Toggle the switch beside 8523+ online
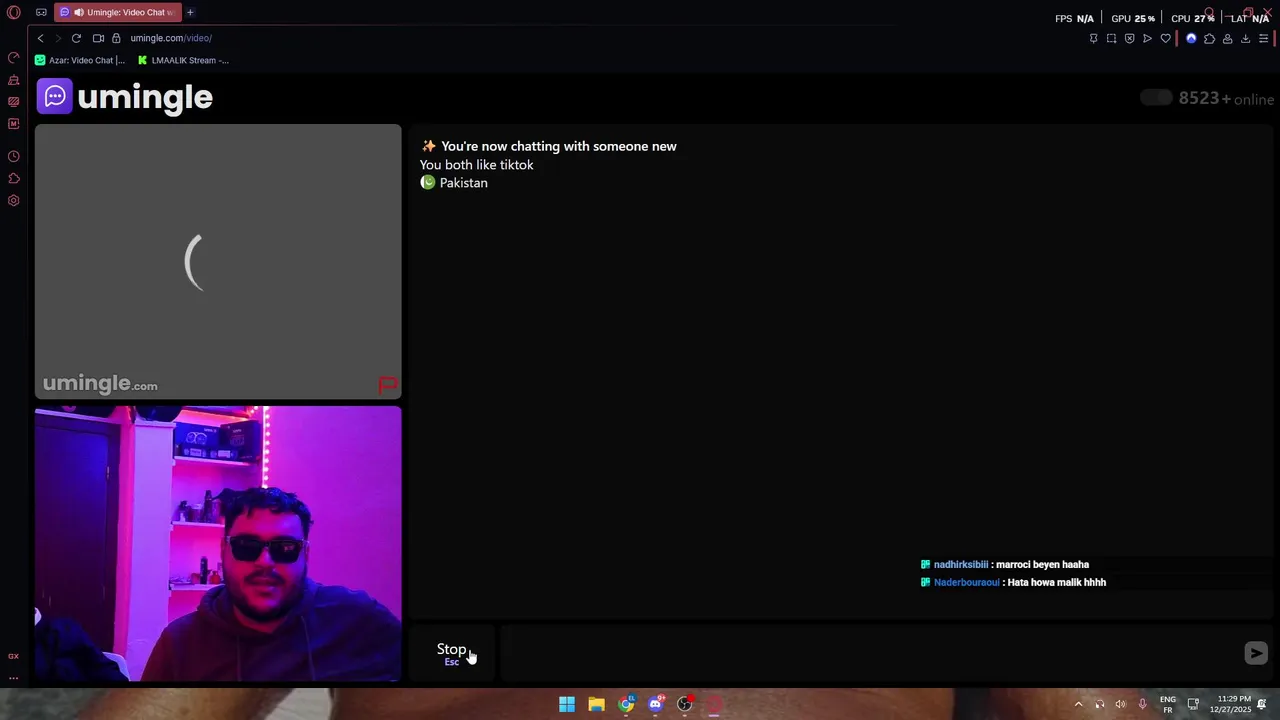The width and height of the screenshot is (1280, 720). [1156, 97]
